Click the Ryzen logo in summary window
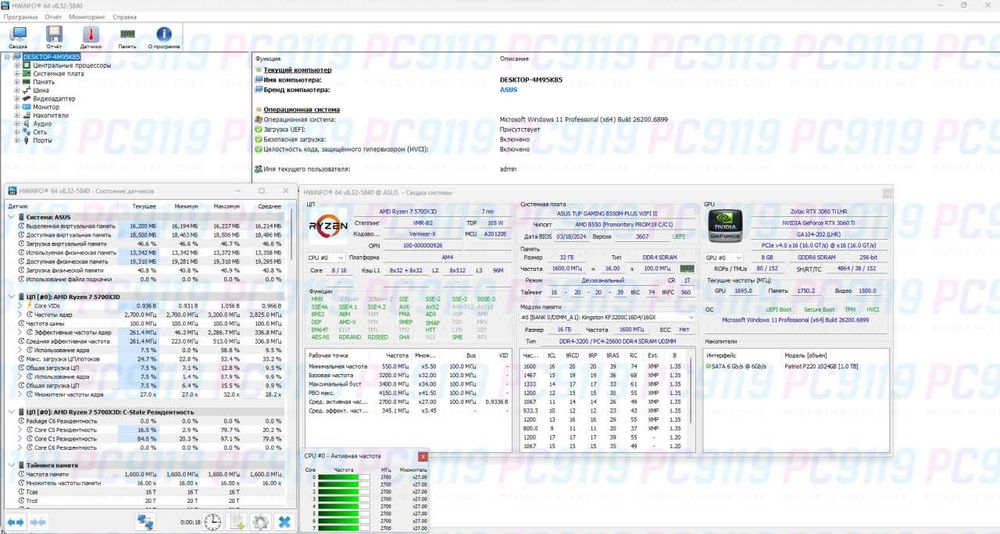 tap(328, 226)
